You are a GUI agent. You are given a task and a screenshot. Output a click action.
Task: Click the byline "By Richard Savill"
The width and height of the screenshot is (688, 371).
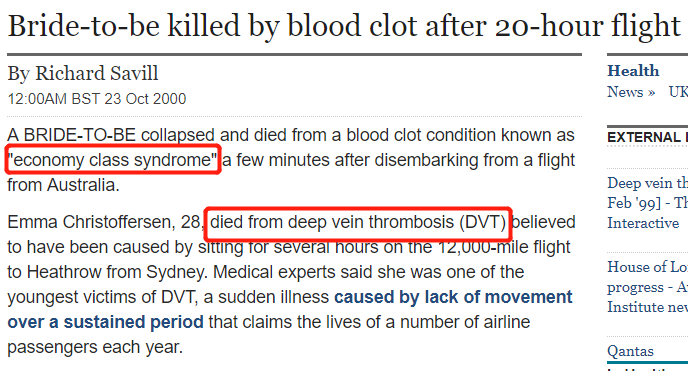[x=83, y=74]
